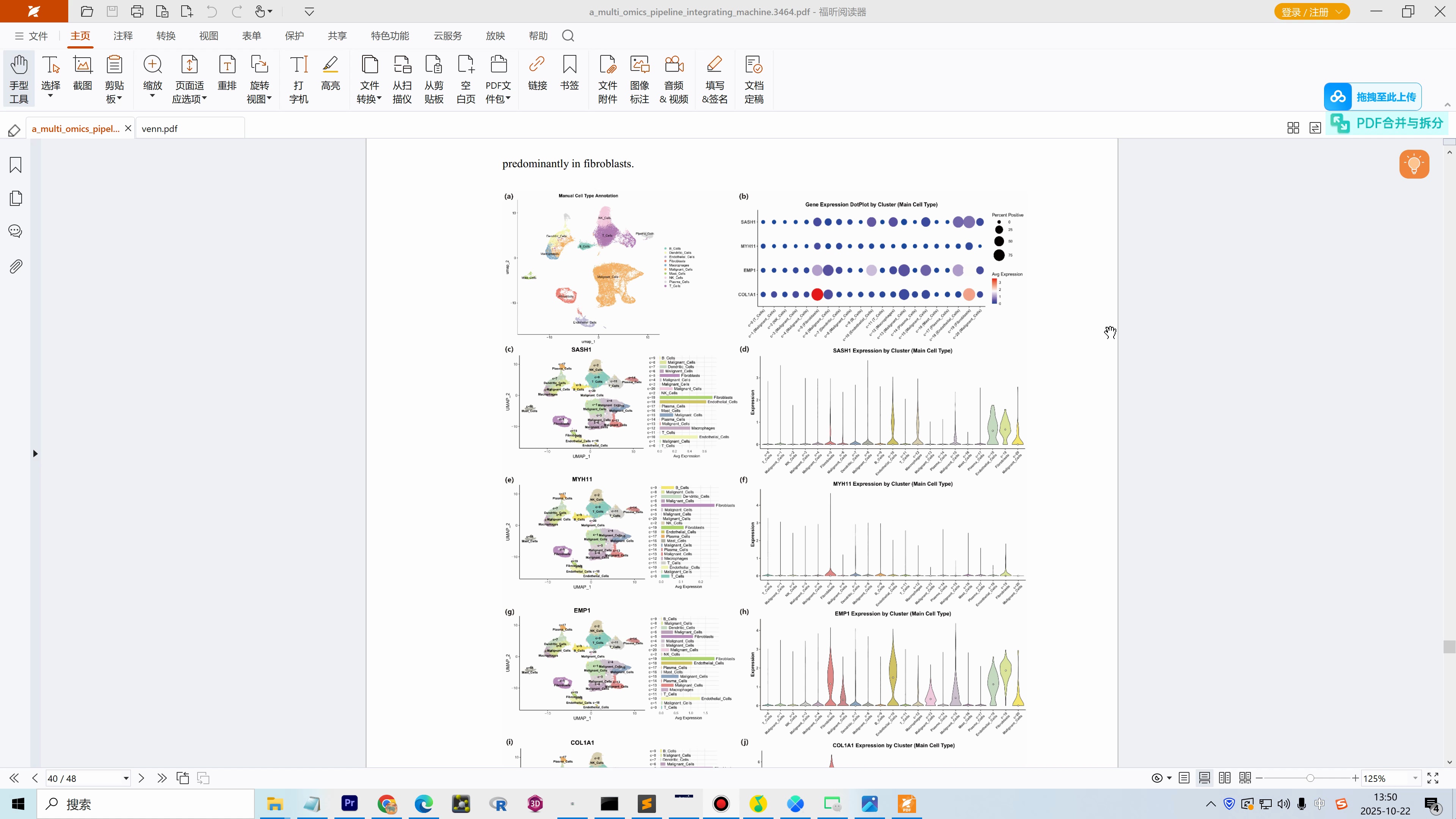Activate the Highlight (高亮) tool
This screenshot has width=1456, height=819.
point(330,72)
